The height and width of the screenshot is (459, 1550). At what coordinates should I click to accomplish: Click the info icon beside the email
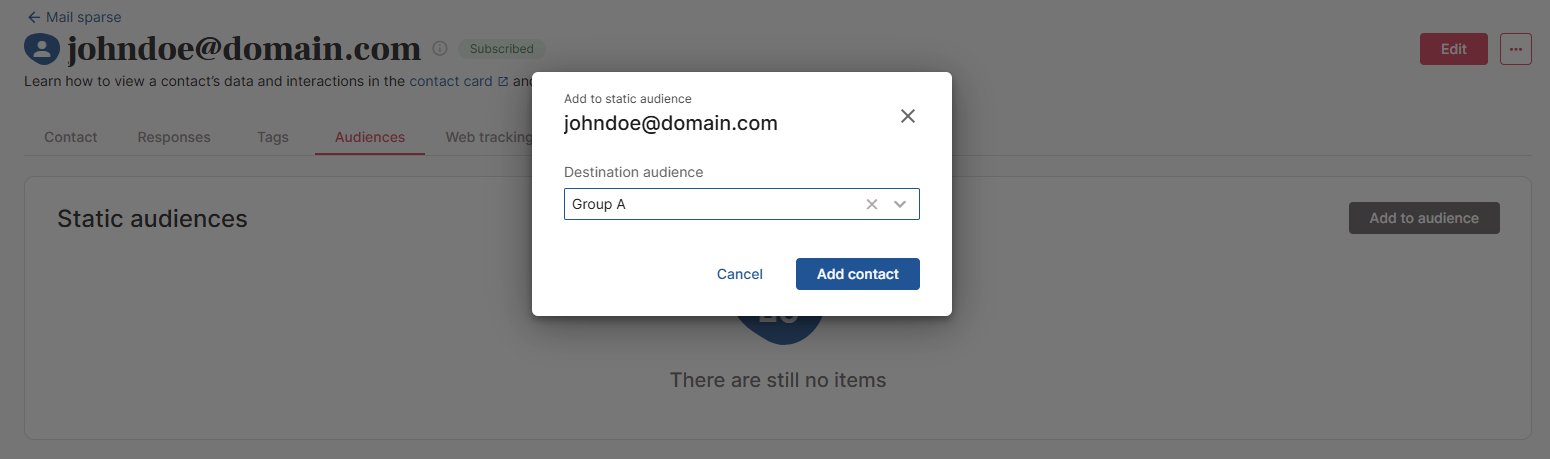[440, 48]
